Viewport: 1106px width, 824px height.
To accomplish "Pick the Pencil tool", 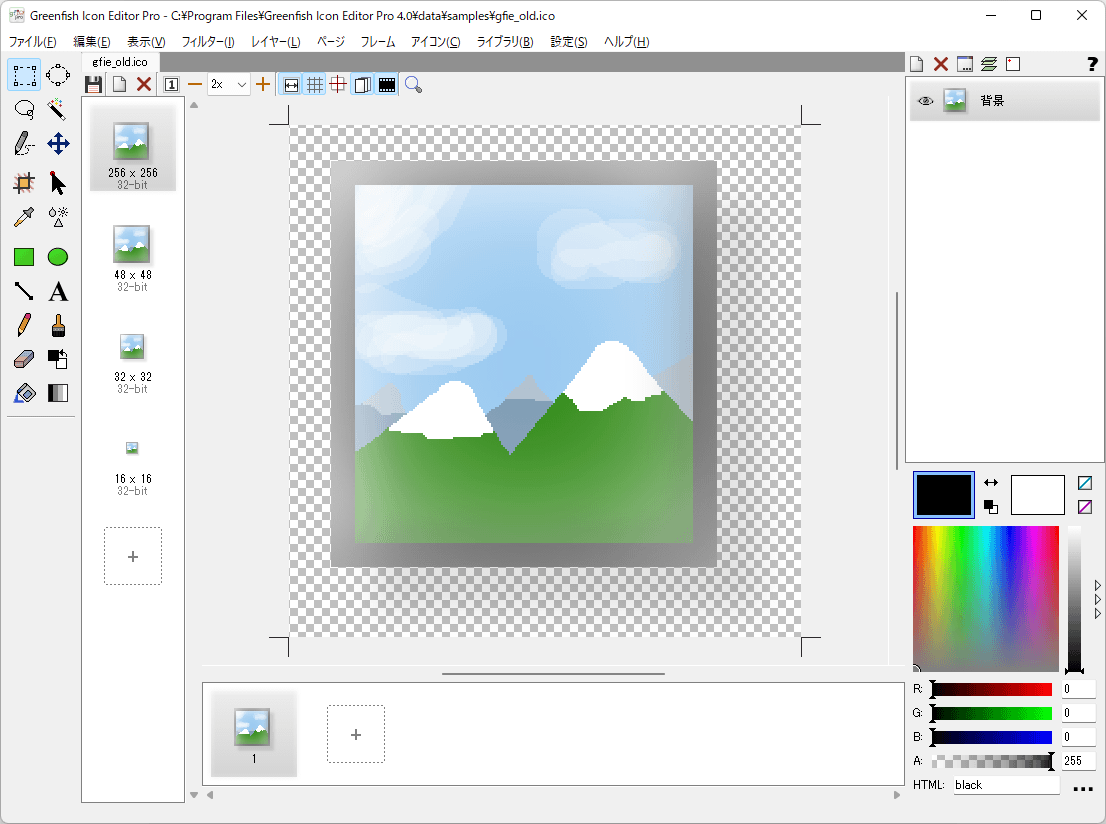I will (24, 325).
